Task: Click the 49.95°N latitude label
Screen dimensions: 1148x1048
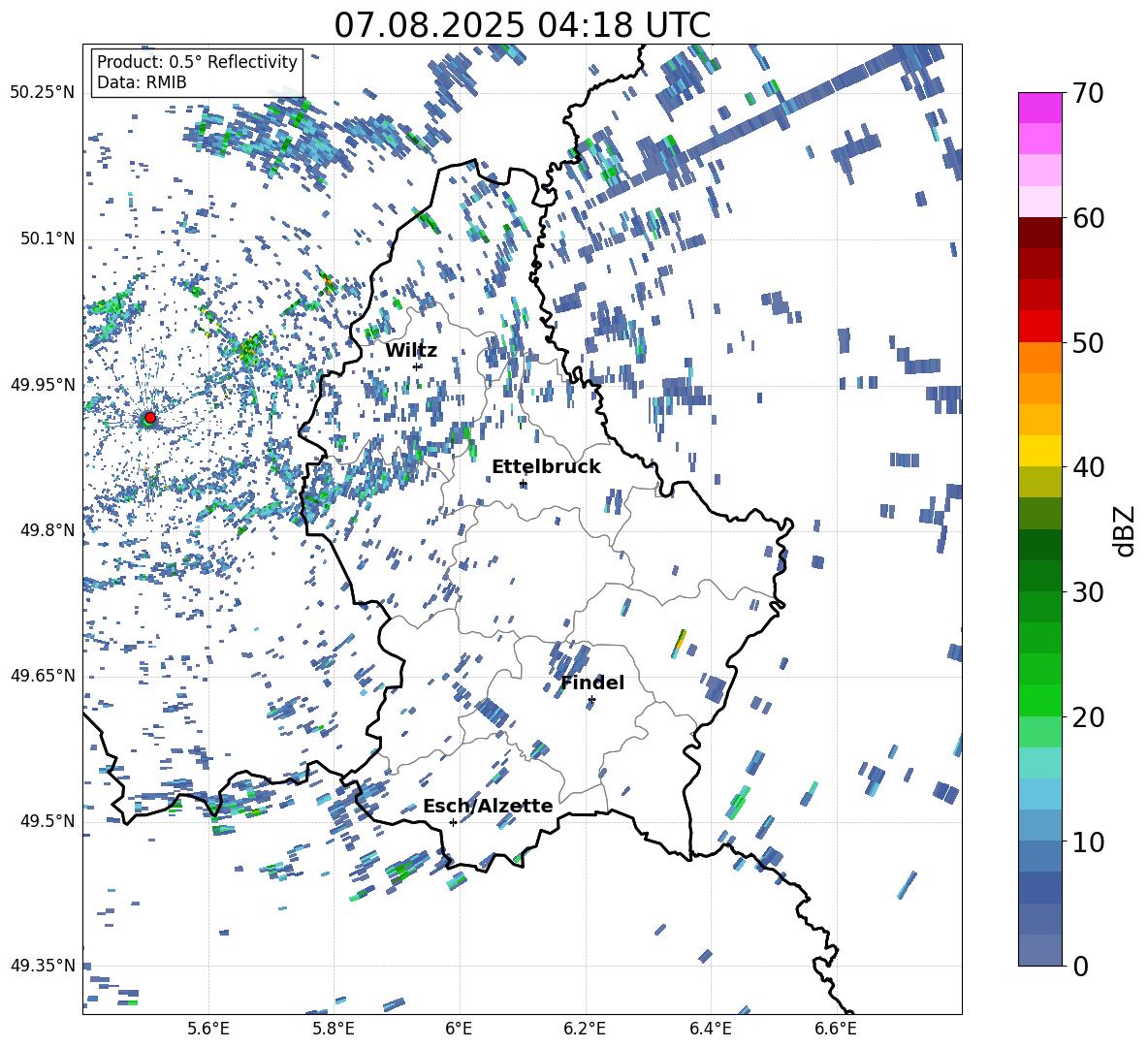Action: (43, 384)
